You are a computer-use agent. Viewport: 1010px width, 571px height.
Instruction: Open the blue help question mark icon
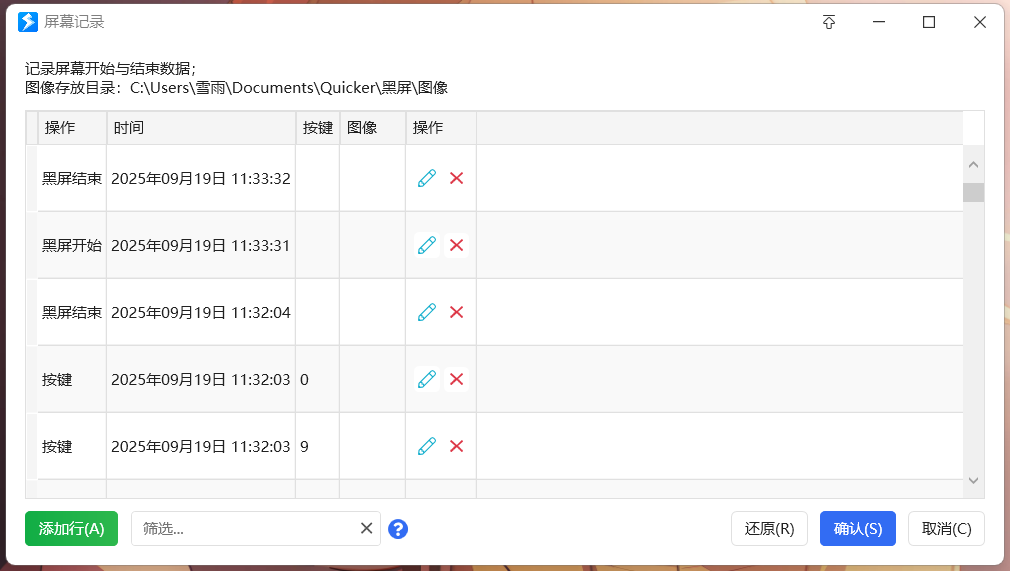pos(398,529)
